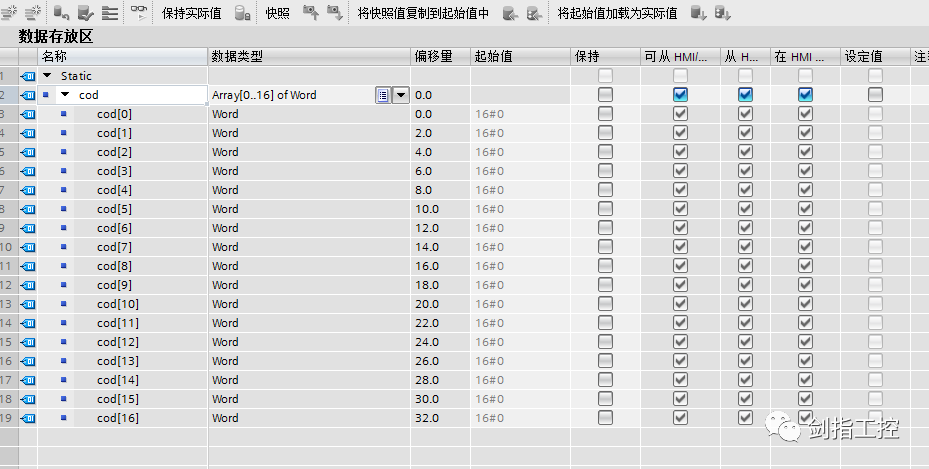The width and height of the screenshot is (929, 469).
Task: Click the lock icon right of 保持实际值
Action: coord(242,13)
